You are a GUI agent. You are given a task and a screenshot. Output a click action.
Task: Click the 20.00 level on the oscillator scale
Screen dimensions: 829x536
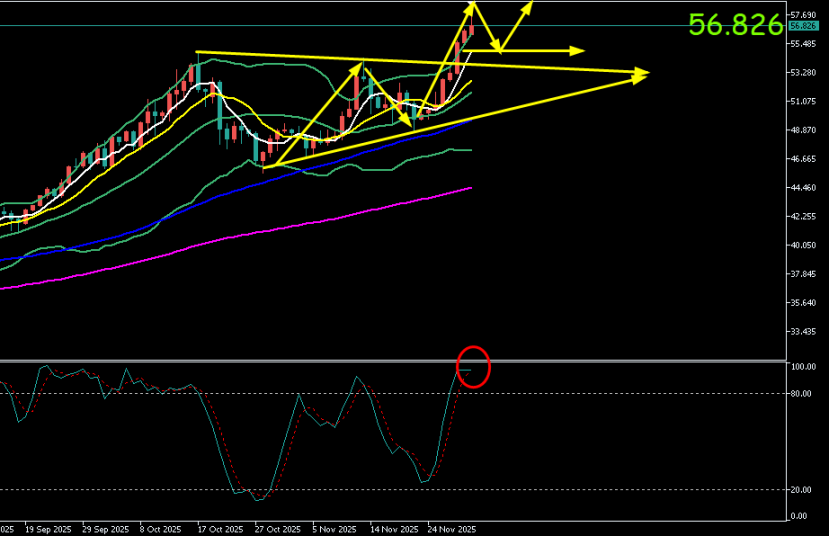(800, 490)
